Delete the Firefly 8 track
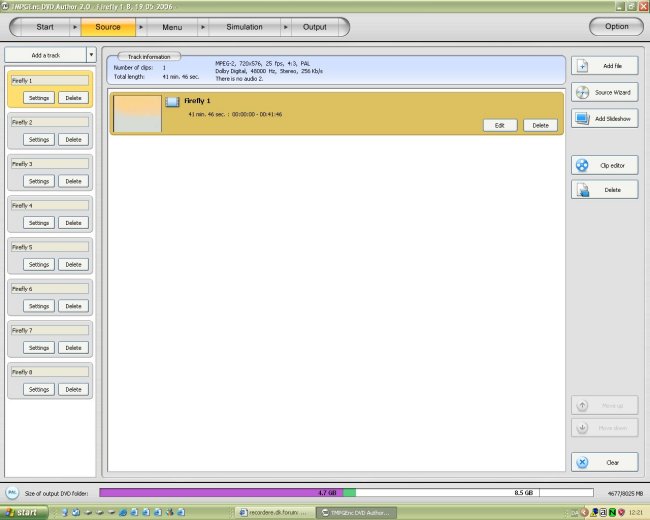The image size is (650, 520). (73, 389)
